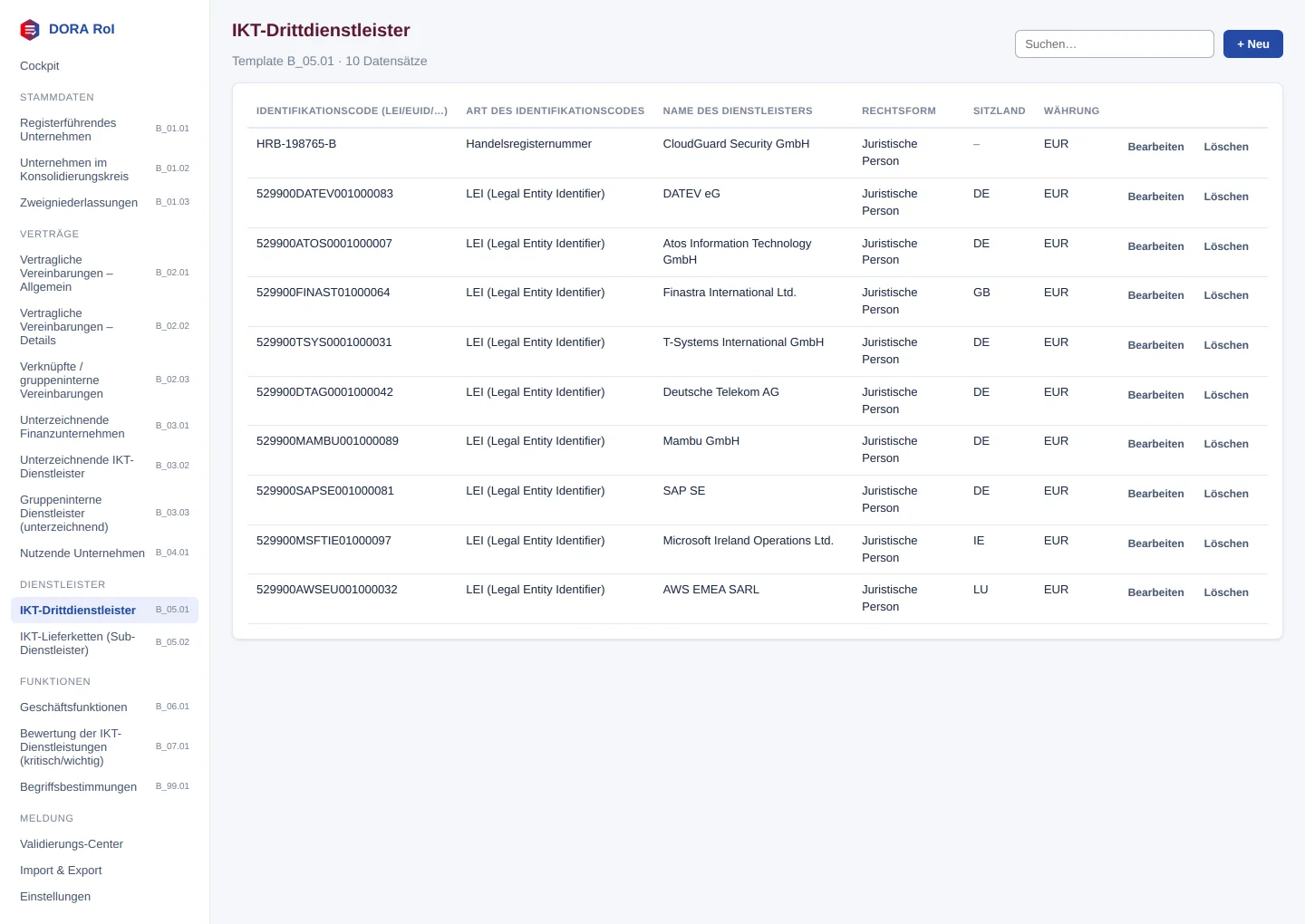Go to Unternehmen im Konsolidierungskreis
This screenshot has width=1305, height=924.
[x=104, y=169]
